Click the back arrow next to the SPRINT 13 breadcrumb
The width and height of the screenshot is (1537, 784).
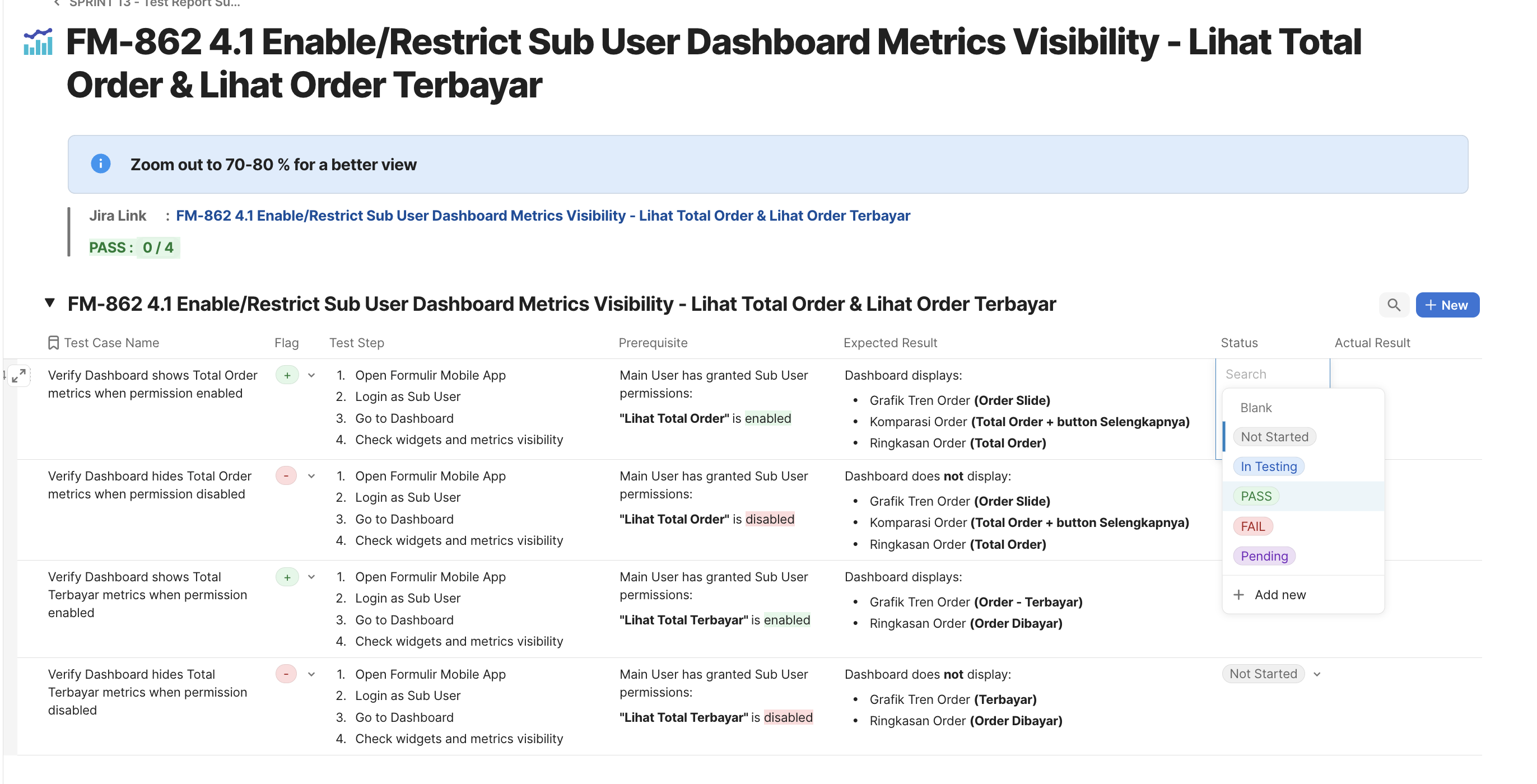coord(57,3)
